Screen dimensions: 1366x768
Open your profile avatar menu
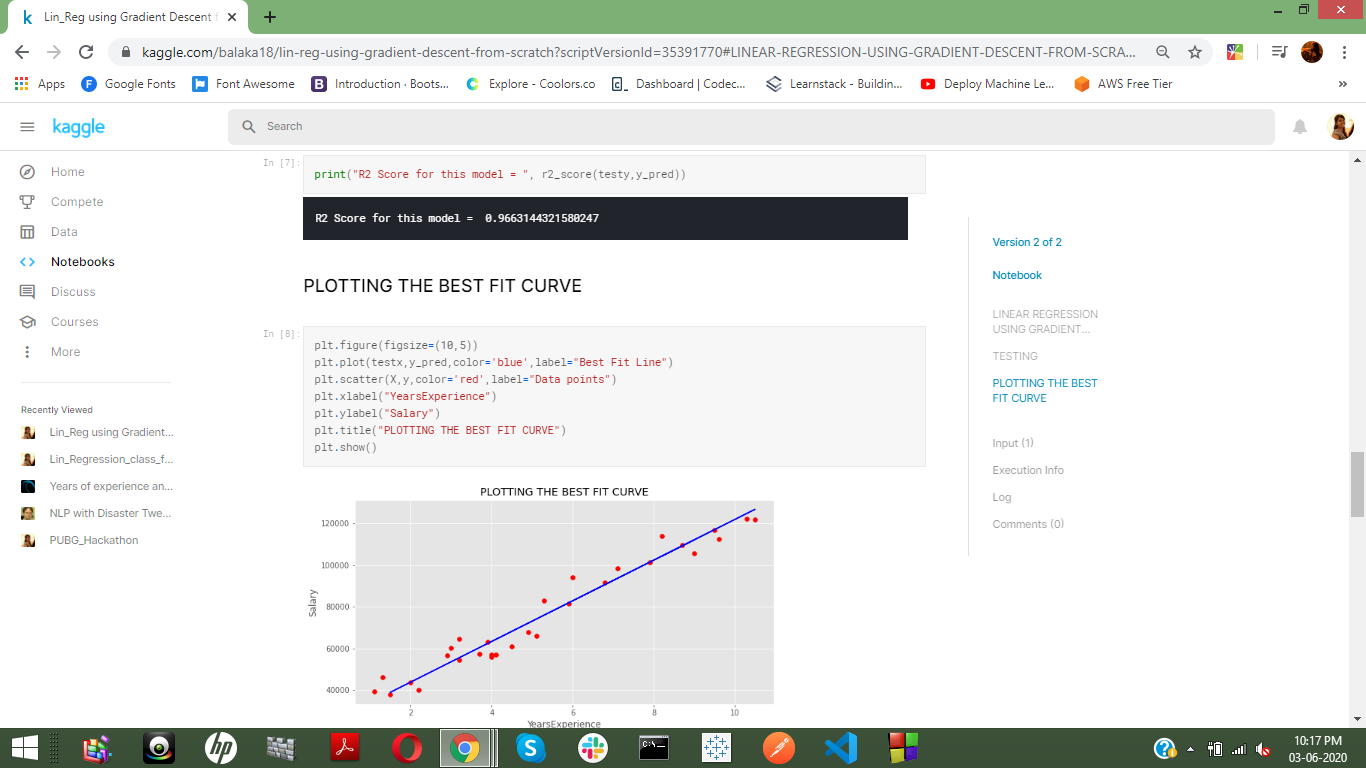click(x=1341, y=126)
